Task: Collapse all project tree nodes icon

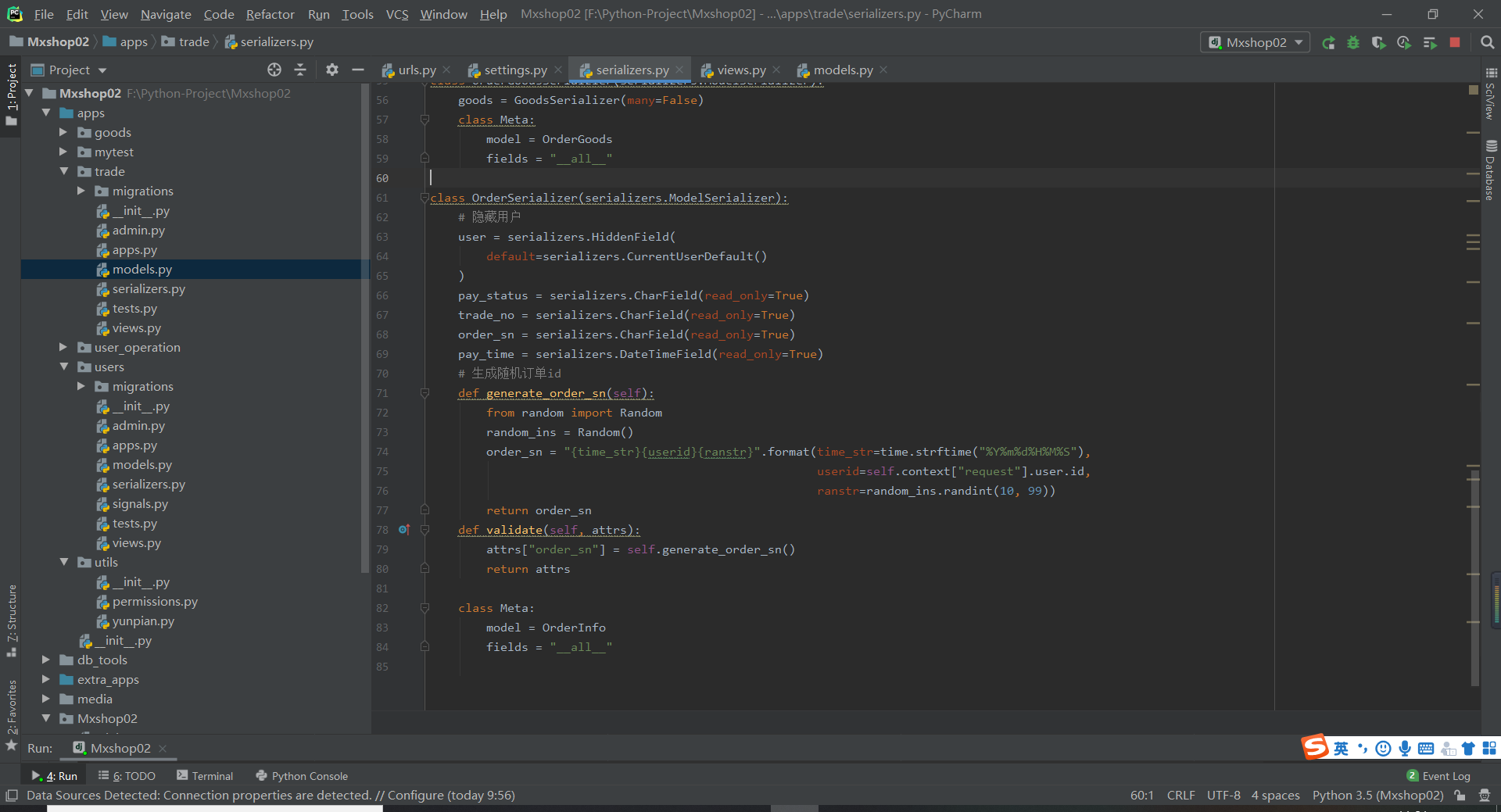Action: 300,70
